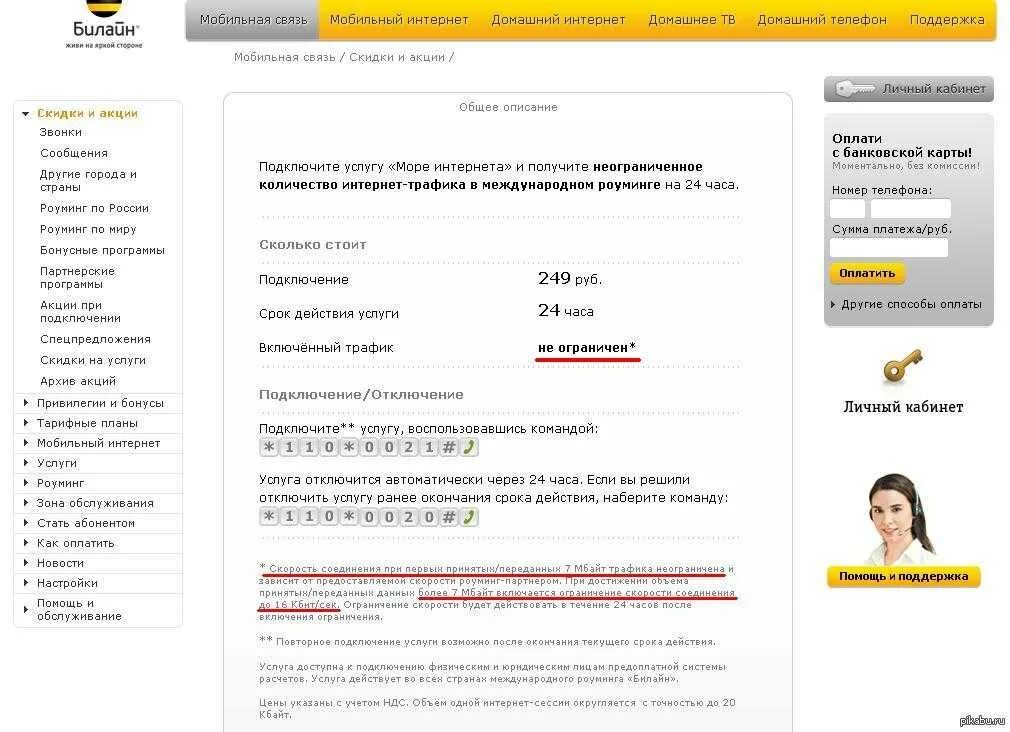Open Скидки на услуги link
This screenshot has height=732, width=1010.
[93, 360]
